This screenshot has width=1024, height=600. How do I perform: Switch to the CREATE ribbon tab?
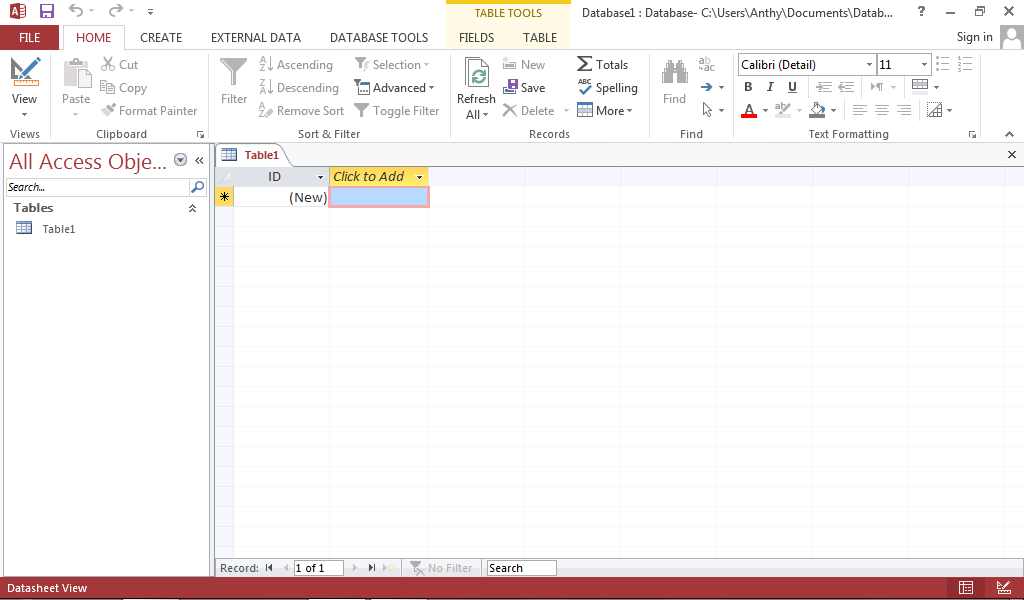161,37
